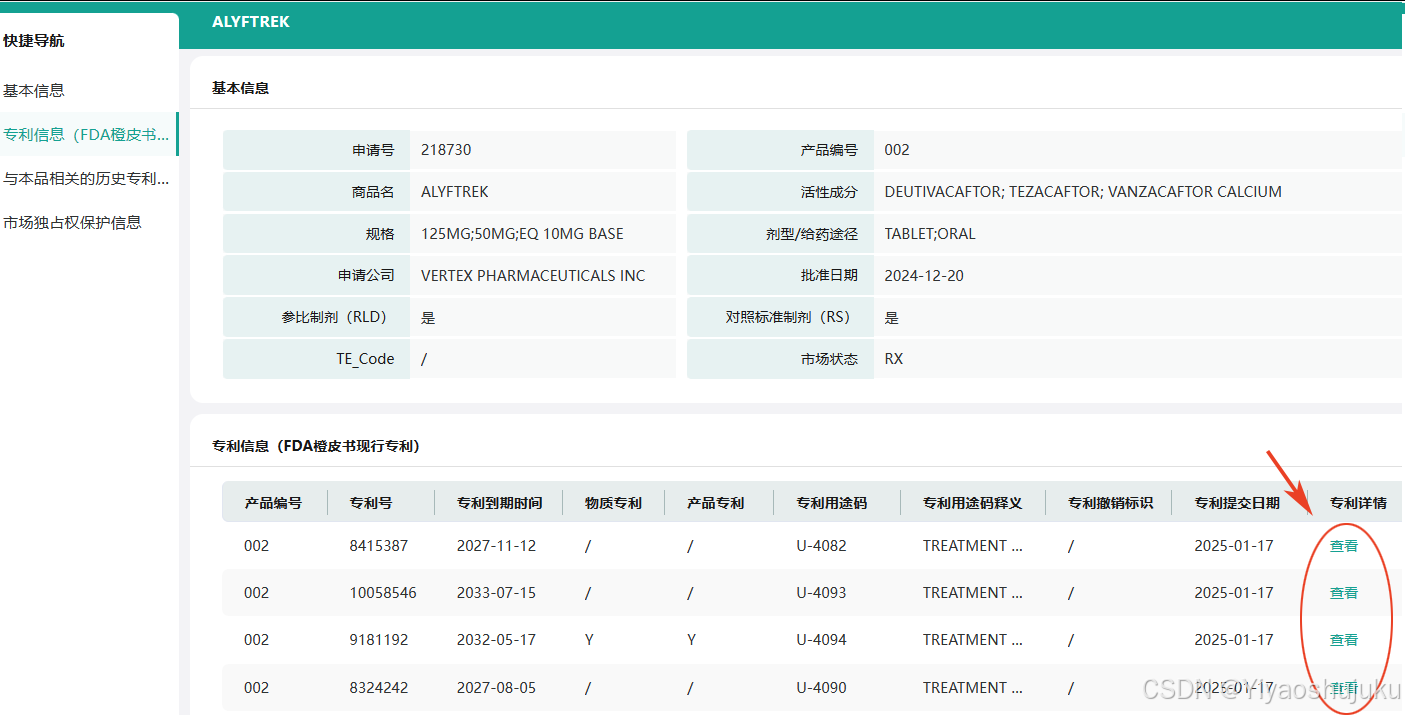Image resolution: width=1405 pixels, height=715 pixels.
Task: Click application number value 218730
Action: pyautogui.click(x=446, y=150)
